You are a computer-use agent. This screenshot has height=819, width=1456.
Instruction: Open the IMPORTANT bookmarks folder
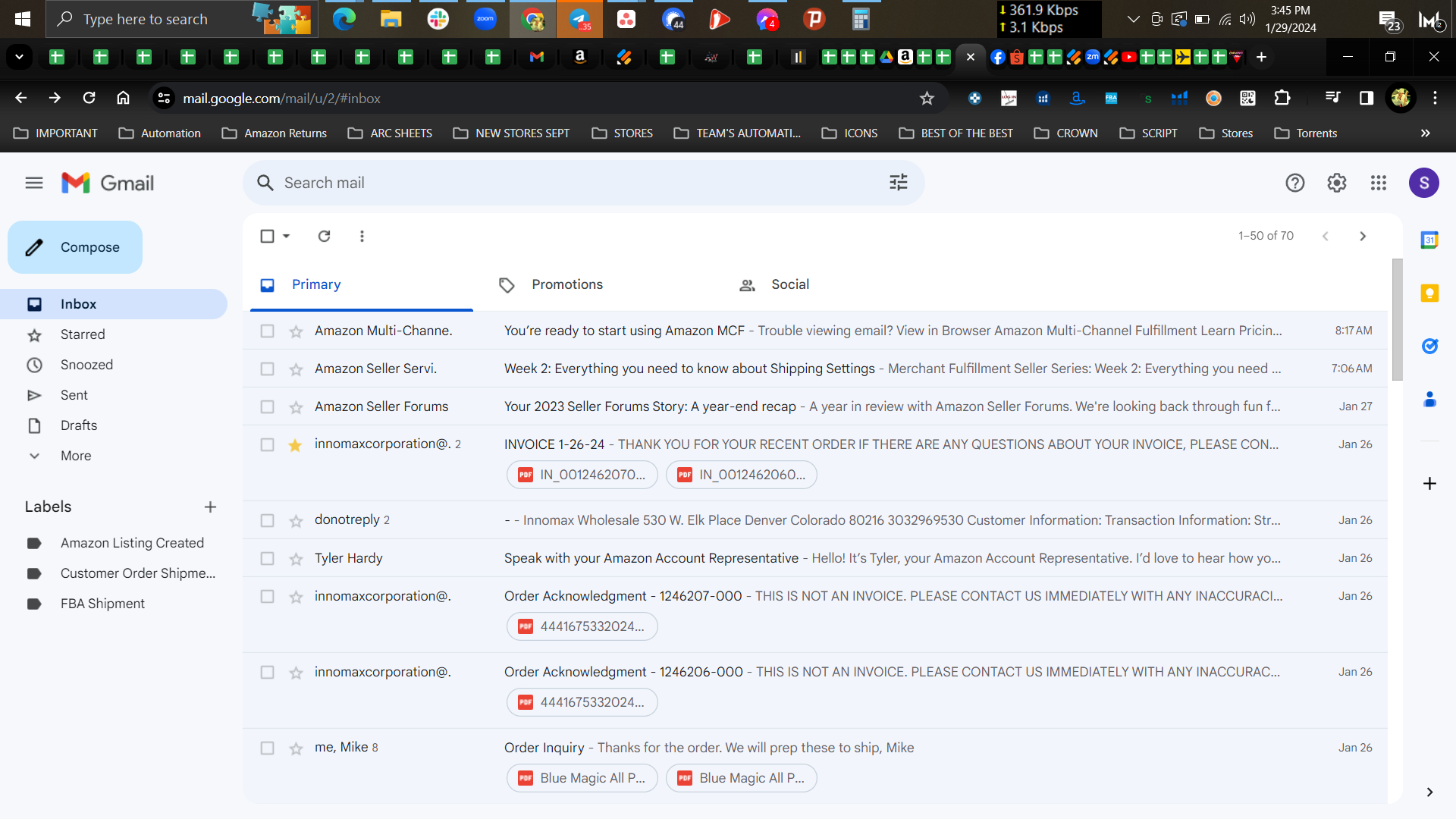tap(56, 133)
